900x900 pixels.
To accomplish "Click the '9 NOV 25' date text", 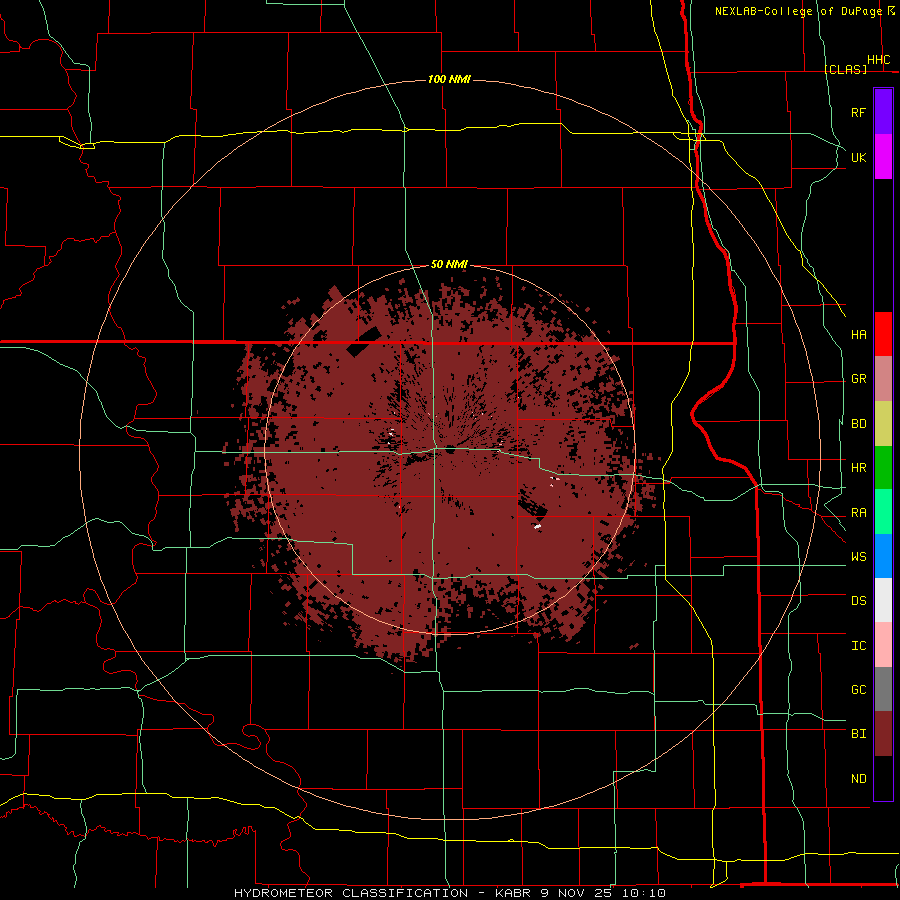I will pyautogui.click(x=577, y=893).
